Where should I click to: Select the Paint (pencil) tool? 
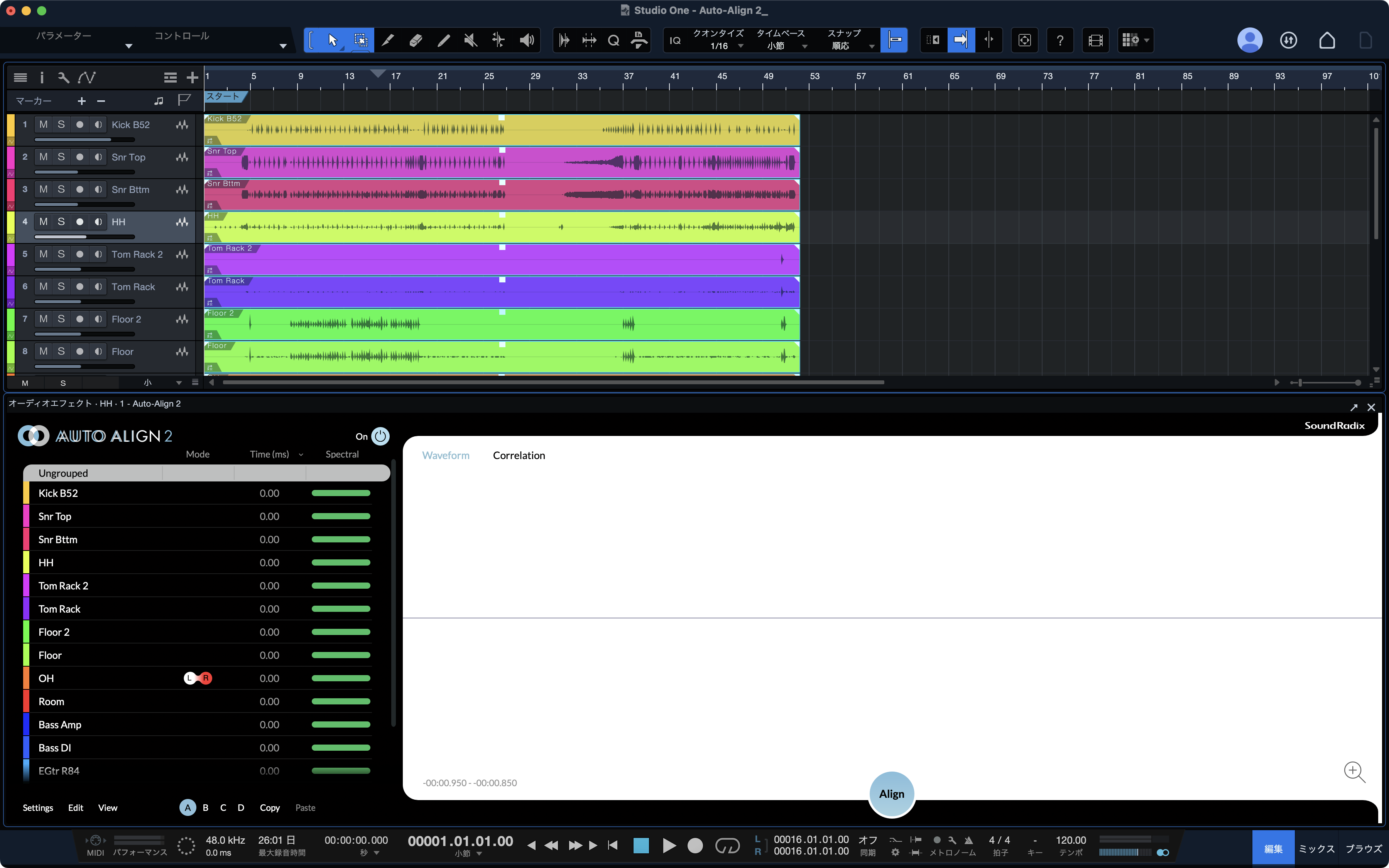(x=443, y=40)
